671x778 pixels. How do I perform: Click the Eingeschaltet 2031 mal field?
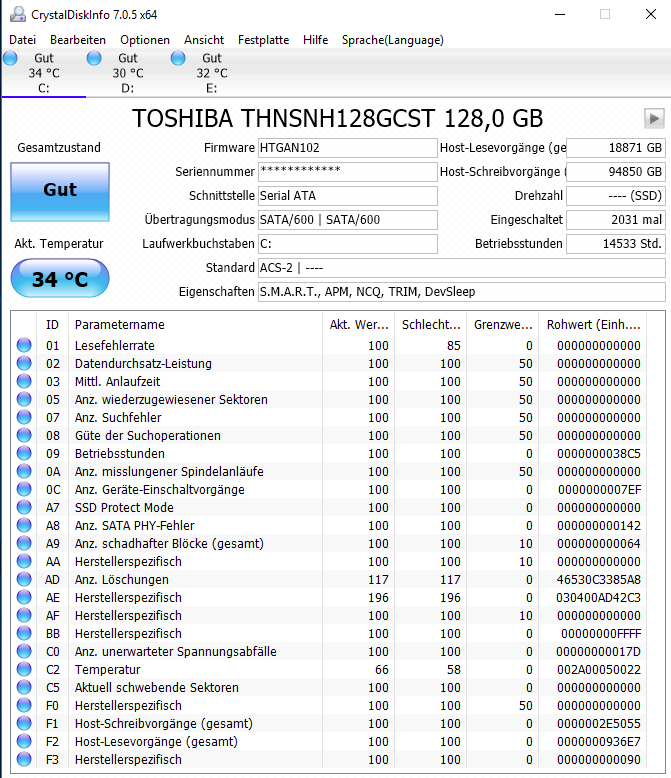tap(615, 220)
